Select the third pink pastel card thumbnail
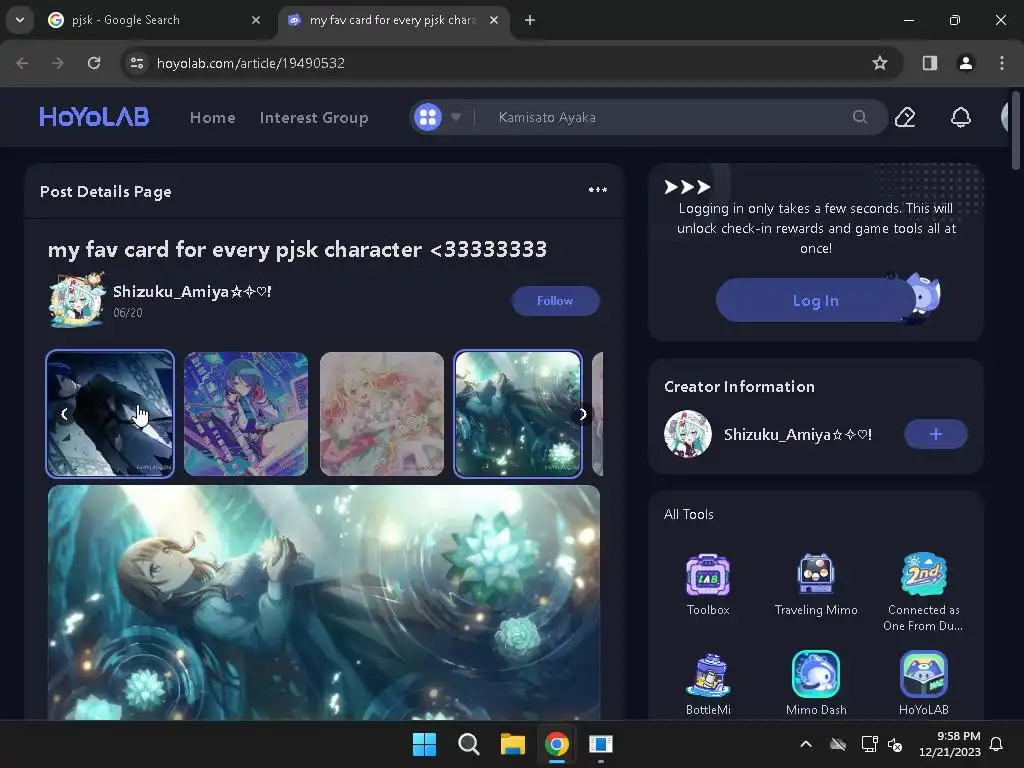Screen dimensions: 1024x768 click(x=382, y=414)
